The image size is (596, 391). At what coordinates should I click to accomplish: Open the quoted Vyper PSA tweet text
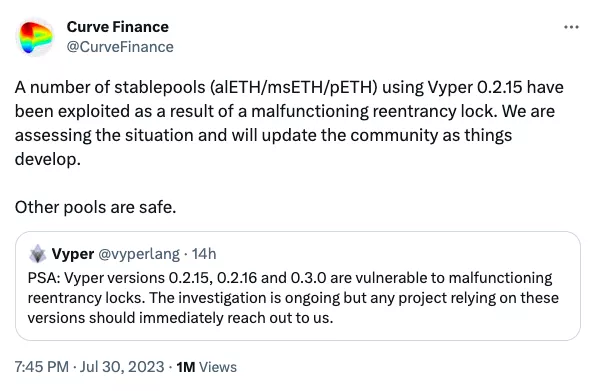pos(293,298)
